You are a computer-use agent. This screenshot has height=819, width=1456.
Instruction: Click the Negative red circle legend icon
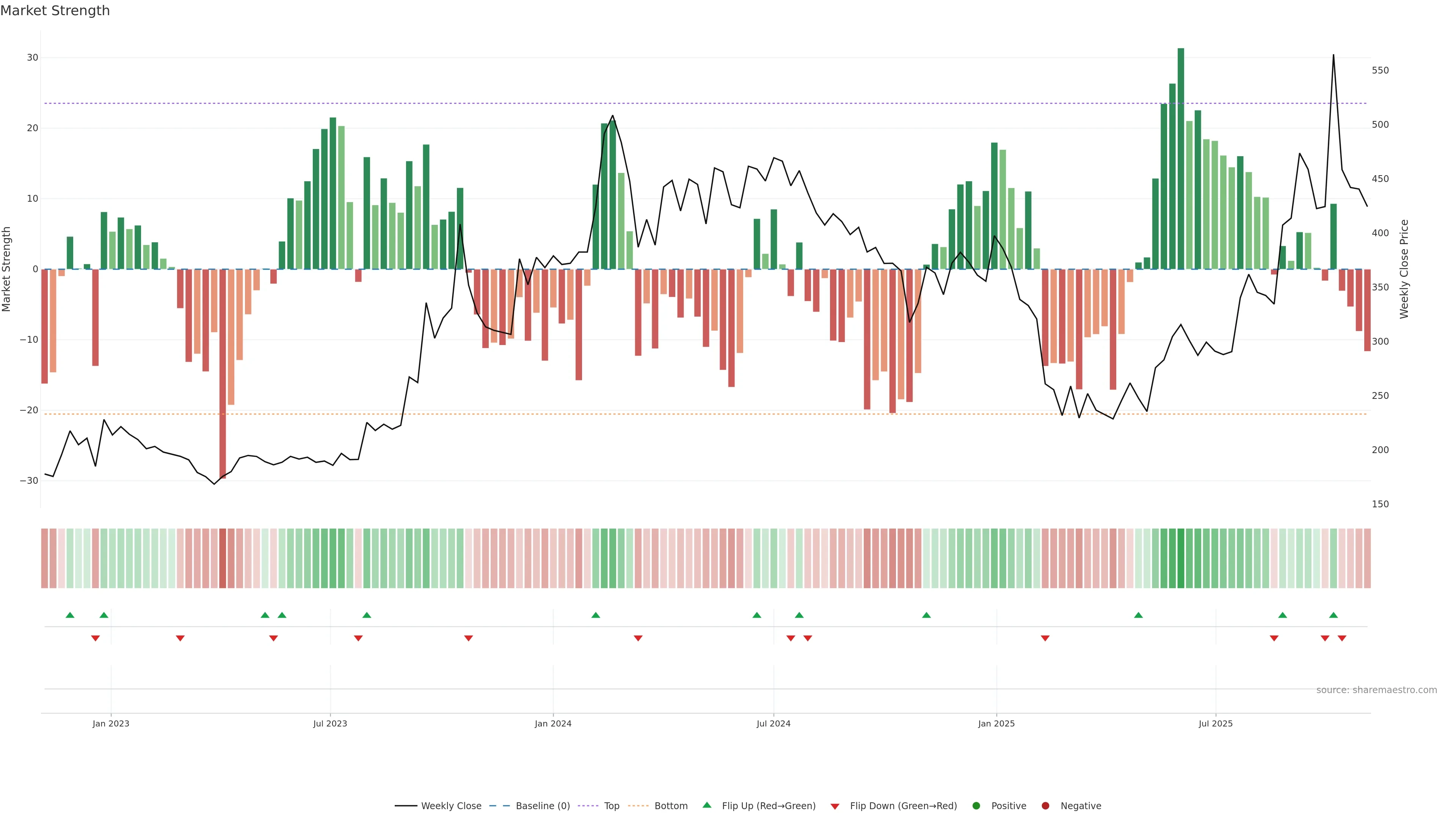1045,806
